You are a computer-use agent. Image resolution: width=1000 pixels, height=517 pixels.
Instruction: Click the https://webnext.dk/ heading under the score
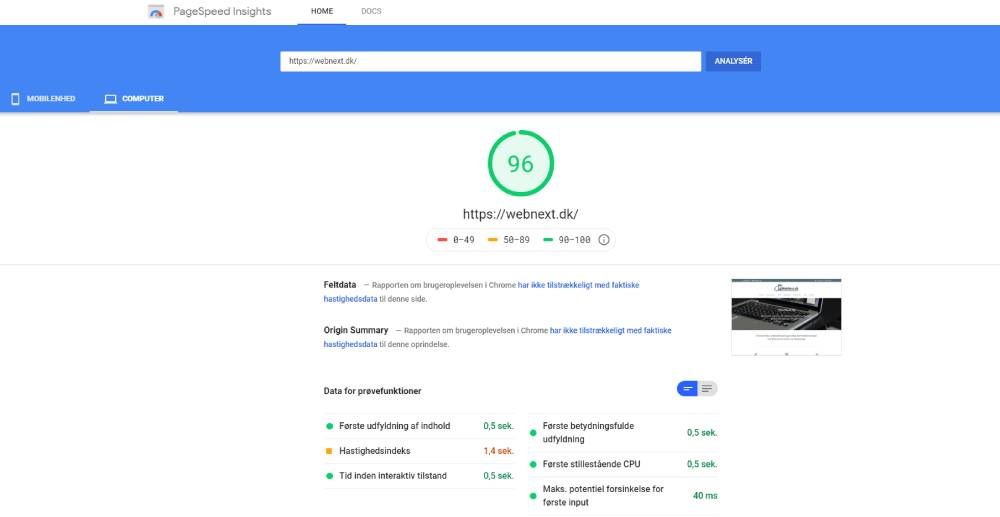click(x=520, y=214)
